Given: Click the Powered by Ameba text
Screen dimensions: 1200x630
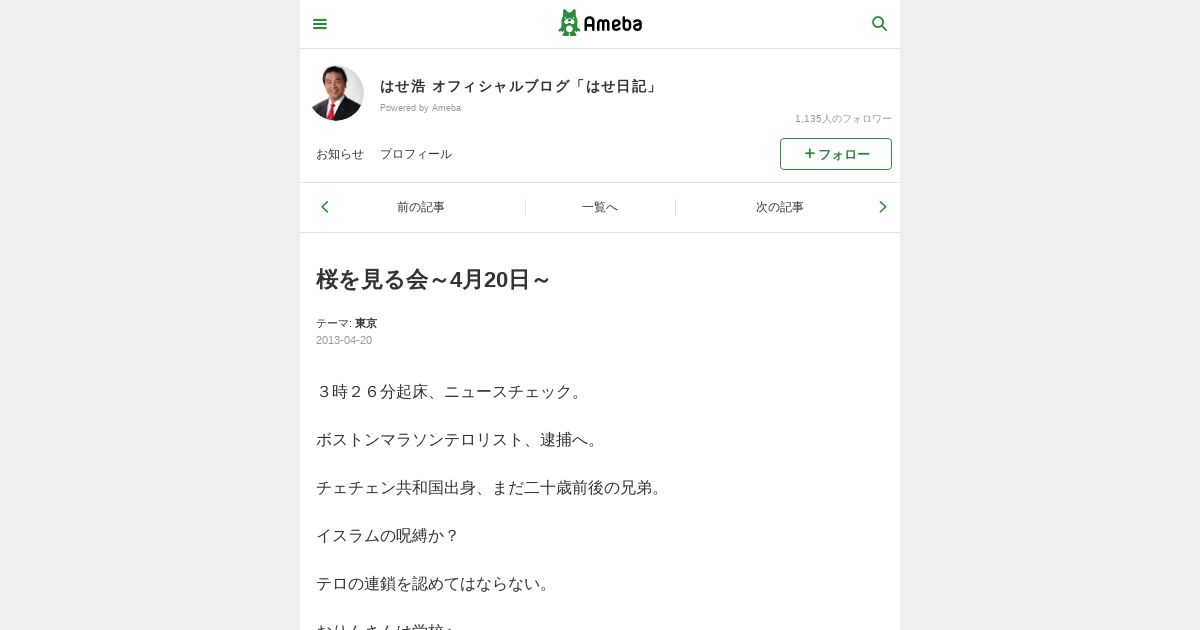Looking at the screenshot, I should click(x=420, y=107).
